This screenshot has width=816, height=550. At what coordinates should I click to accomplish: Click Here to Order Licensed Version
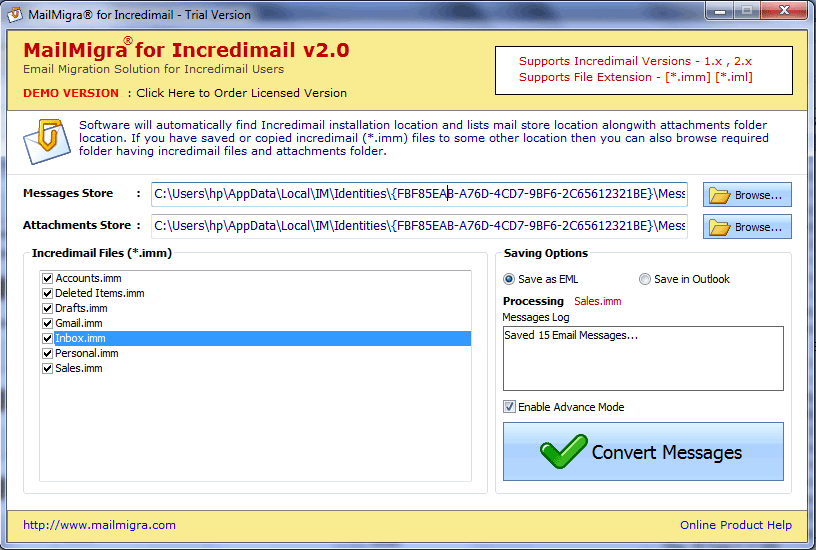[x=241, y=93]
